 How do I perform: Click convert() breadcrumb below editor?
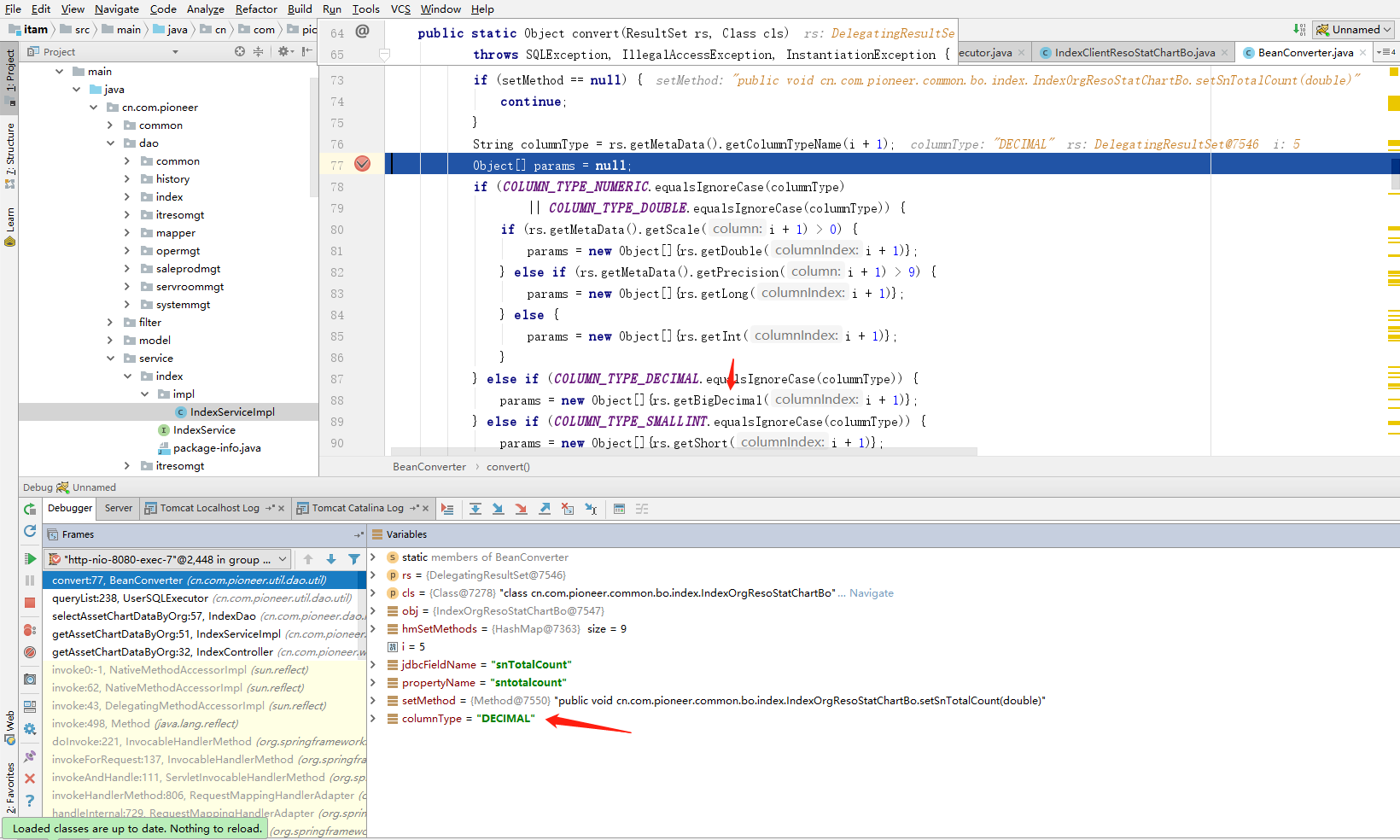(x=508, y=467)
